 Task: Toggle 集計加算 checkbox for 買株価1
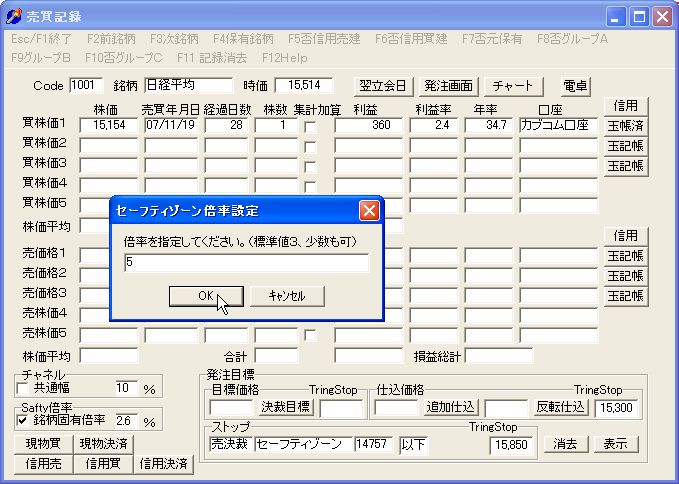[311, 127]
